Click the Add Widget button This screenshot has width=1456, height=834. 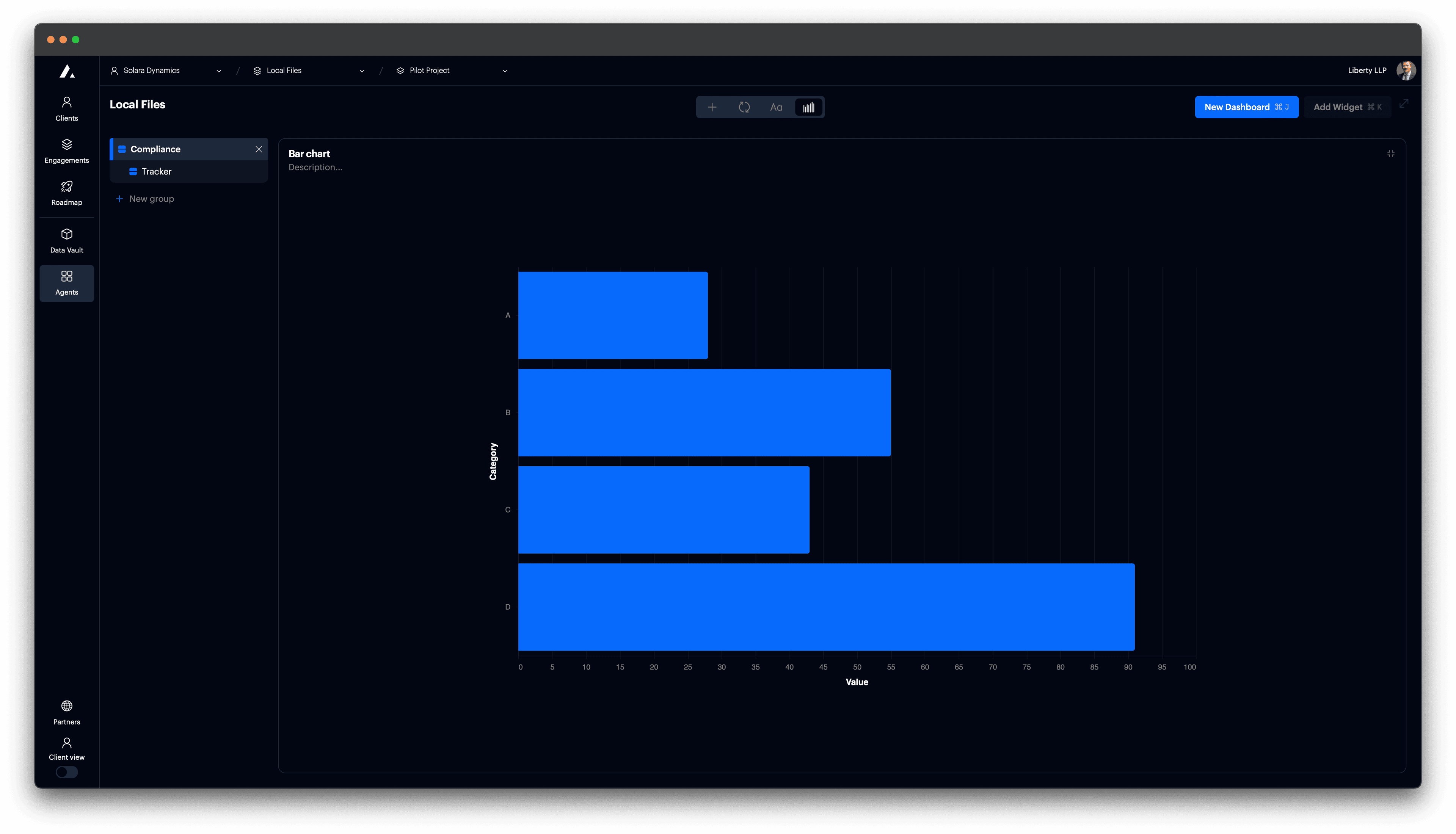tap(1347, 107)
